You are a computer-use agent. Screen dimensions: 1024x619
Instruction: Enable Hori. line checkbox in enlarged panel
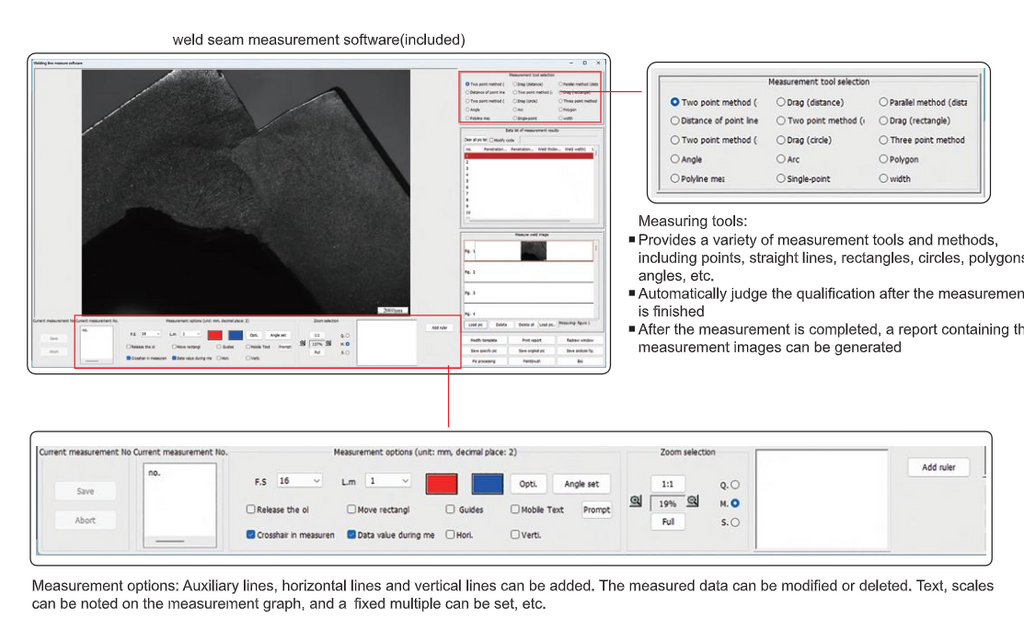coord(450,534)
